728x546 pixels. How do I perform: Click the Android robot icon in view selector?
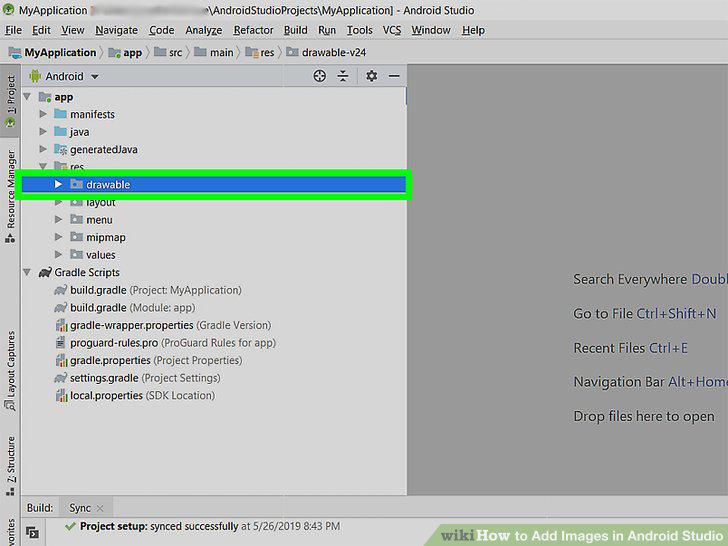[x=35, y=76]
